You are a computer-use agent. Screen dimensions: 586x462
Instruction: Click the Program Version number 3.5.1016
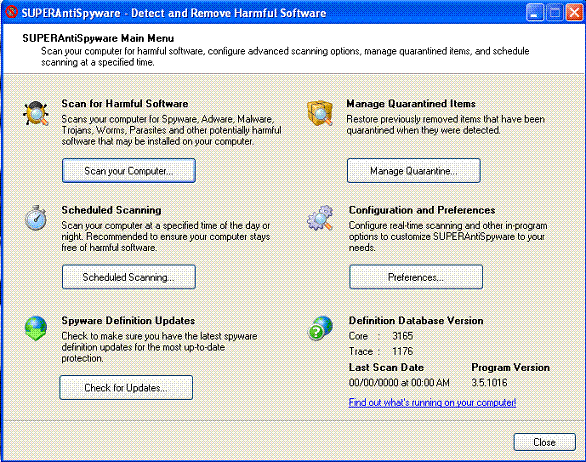(x=489, y=383)
